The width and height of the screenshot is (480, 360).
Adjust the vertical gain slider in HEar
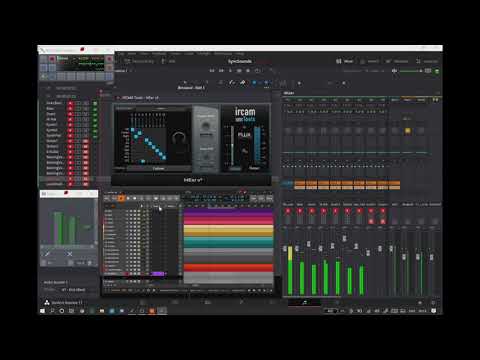click(232, 146)
